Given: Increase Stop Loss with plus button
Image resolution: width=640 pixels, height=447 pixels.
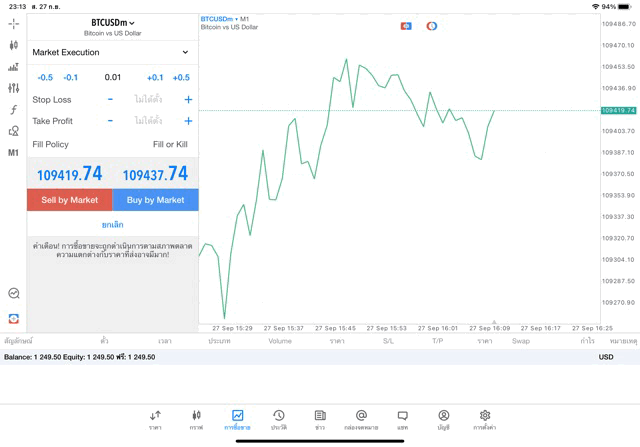Looking at the screenshot, I should pos(188,100).
